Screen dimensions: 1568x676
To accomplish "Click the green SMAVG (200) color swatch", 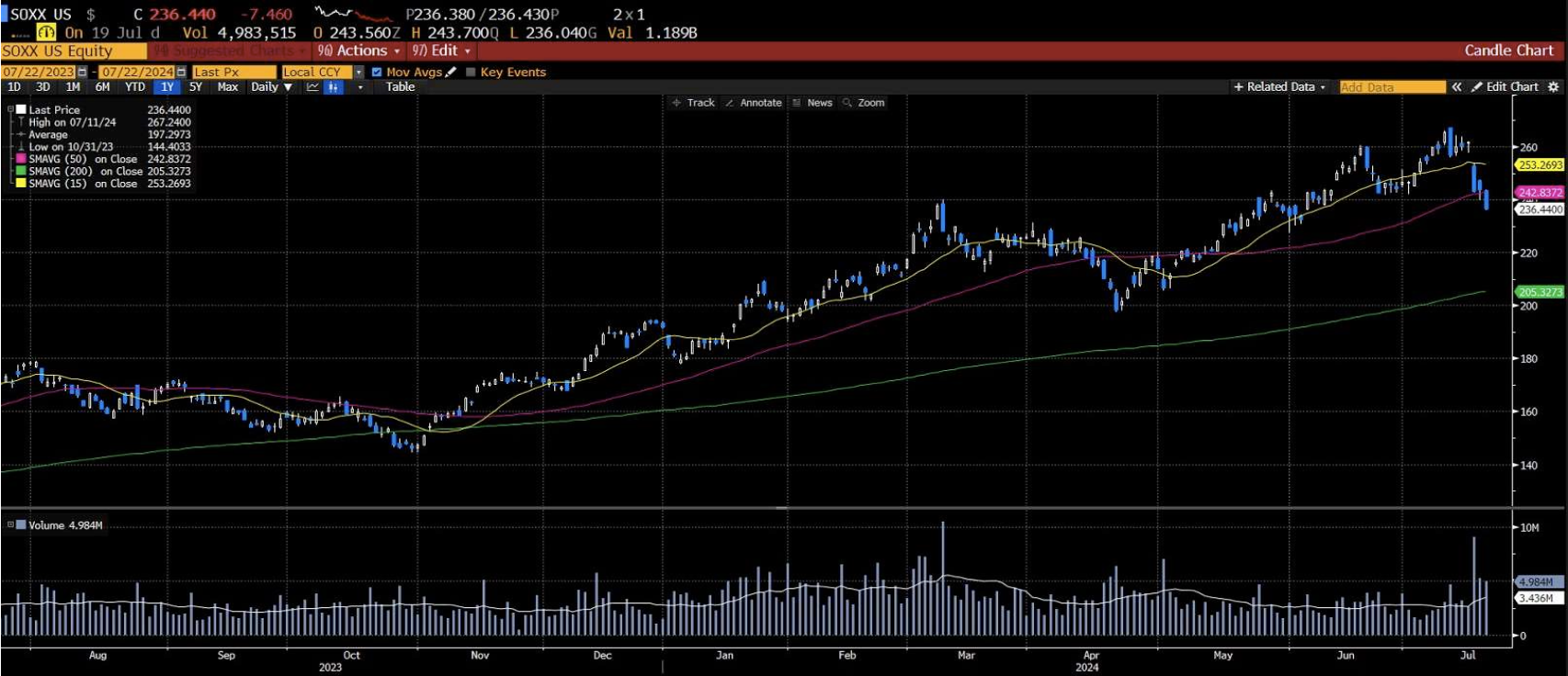I will coord(21,171).
